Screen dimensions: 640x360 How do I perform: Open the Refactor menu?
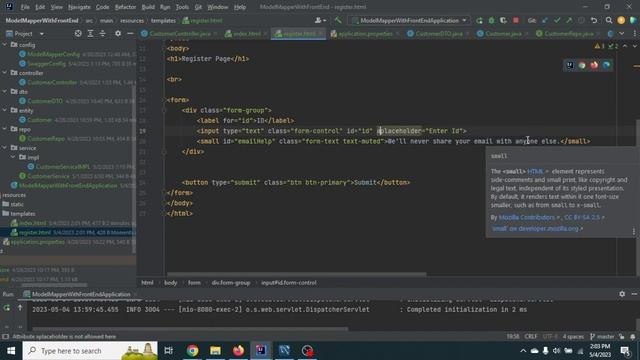point(125,7)
